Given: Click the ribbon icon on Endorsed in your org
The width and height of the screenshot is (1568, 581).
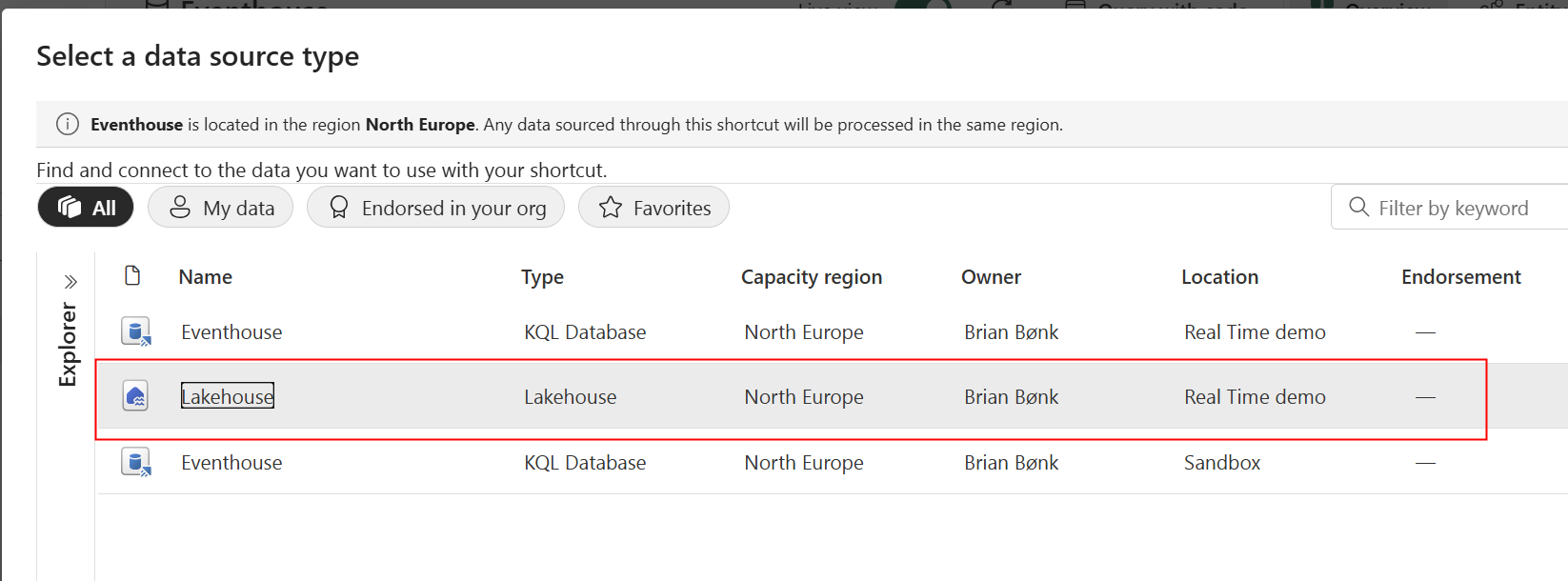Looking at the screenshot, I should coord(338,208).
